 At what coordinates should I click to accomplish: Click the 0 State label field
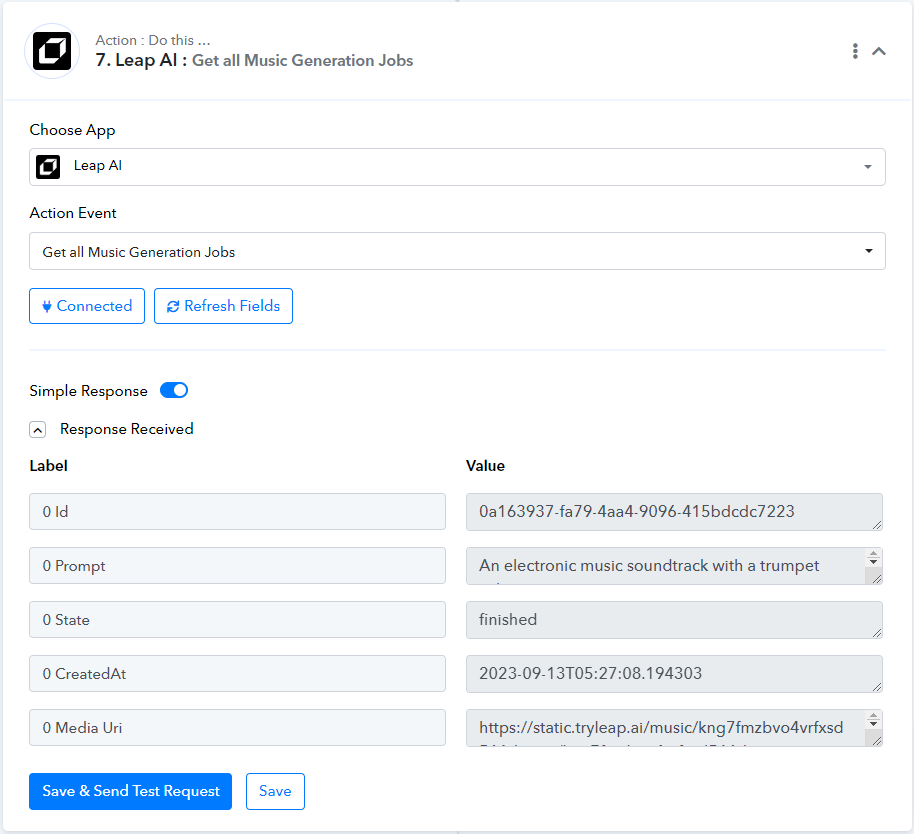click(237, 620)
